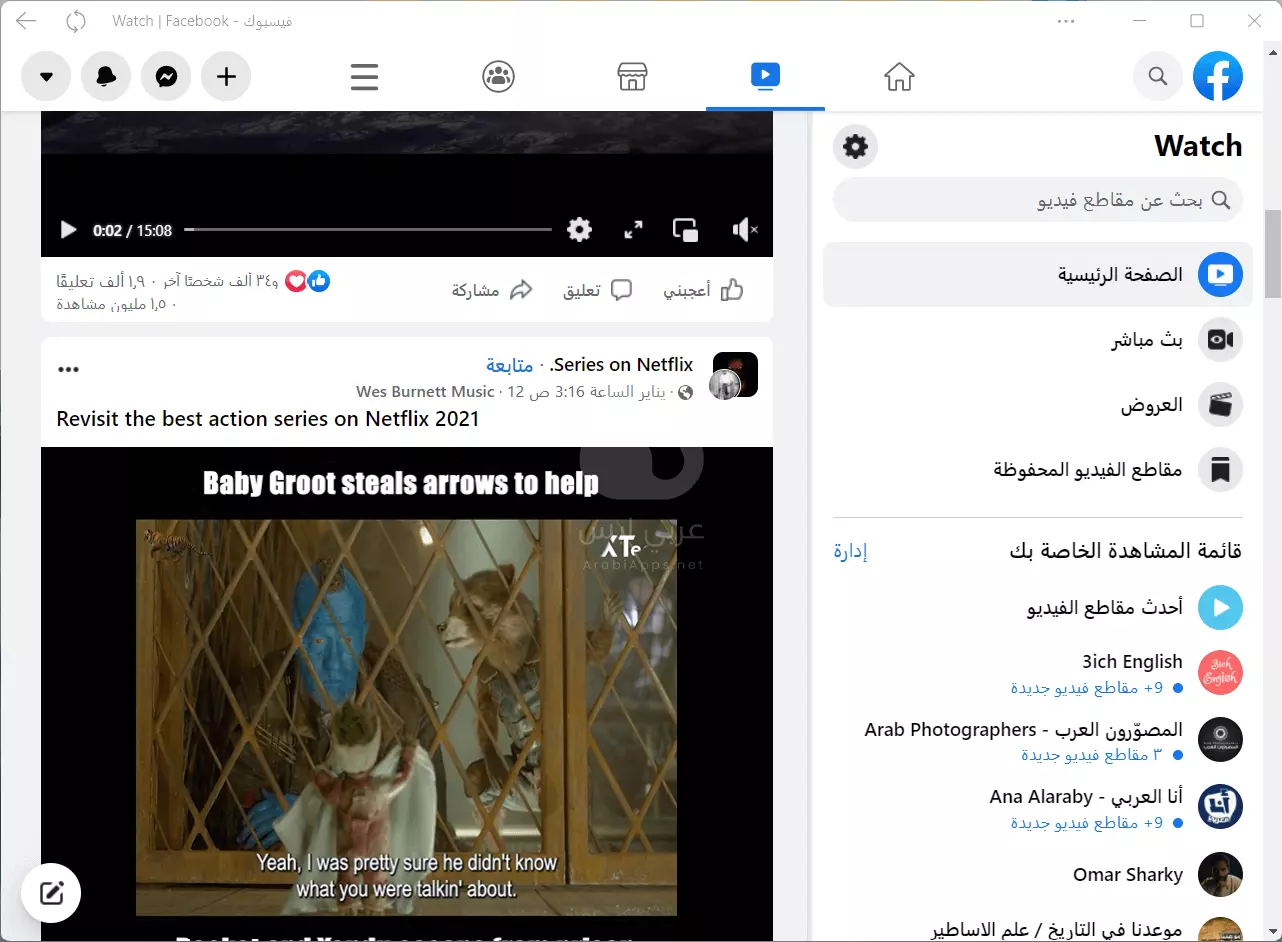1282x942 pixels.
Task: Select الصفحة الرئيسية in the Watch sidebar
Action: (x=1037, y=274)
